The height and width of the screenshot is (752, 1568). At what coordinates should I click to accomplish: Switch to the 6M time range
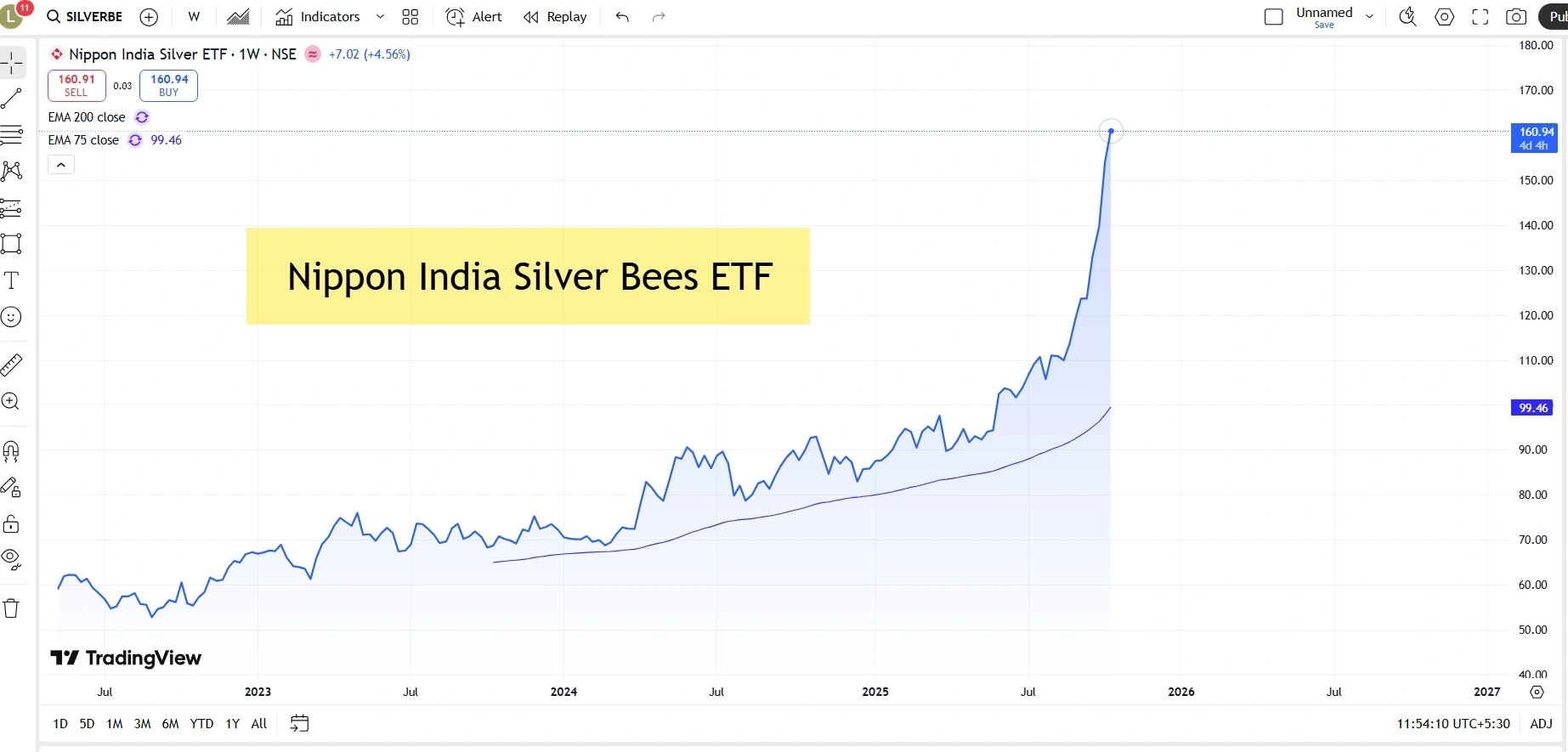(x=170, y=724)
